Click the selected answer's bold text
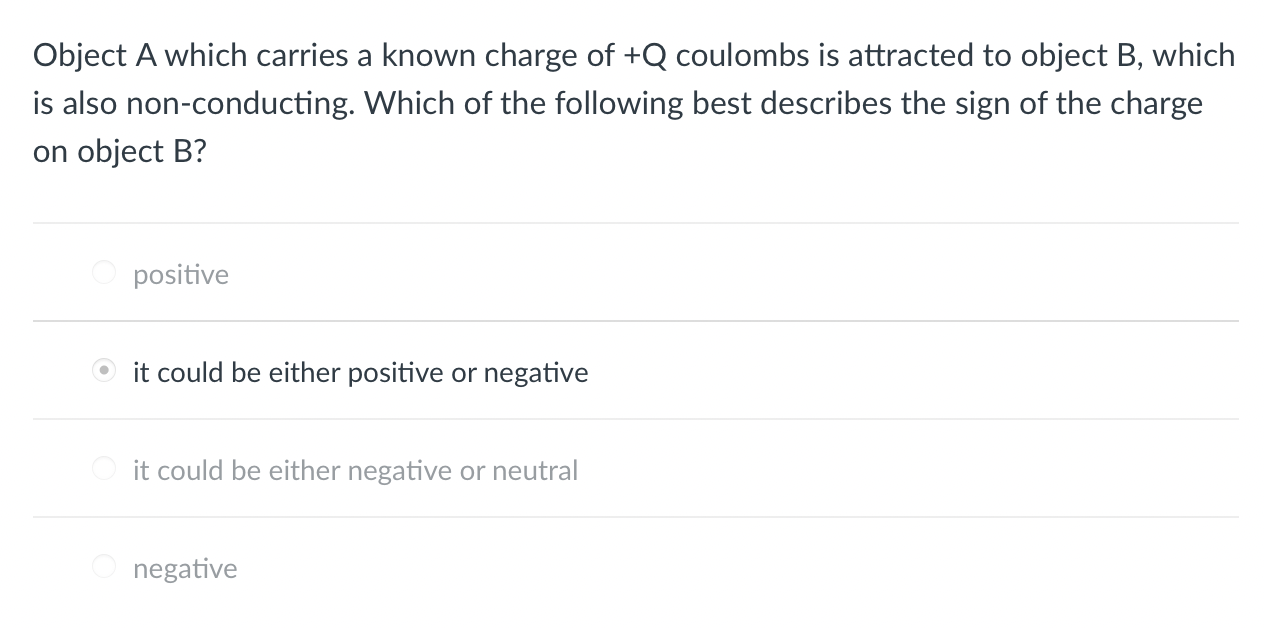This screenshot has width=1264, height=628. tap(361, 372)
